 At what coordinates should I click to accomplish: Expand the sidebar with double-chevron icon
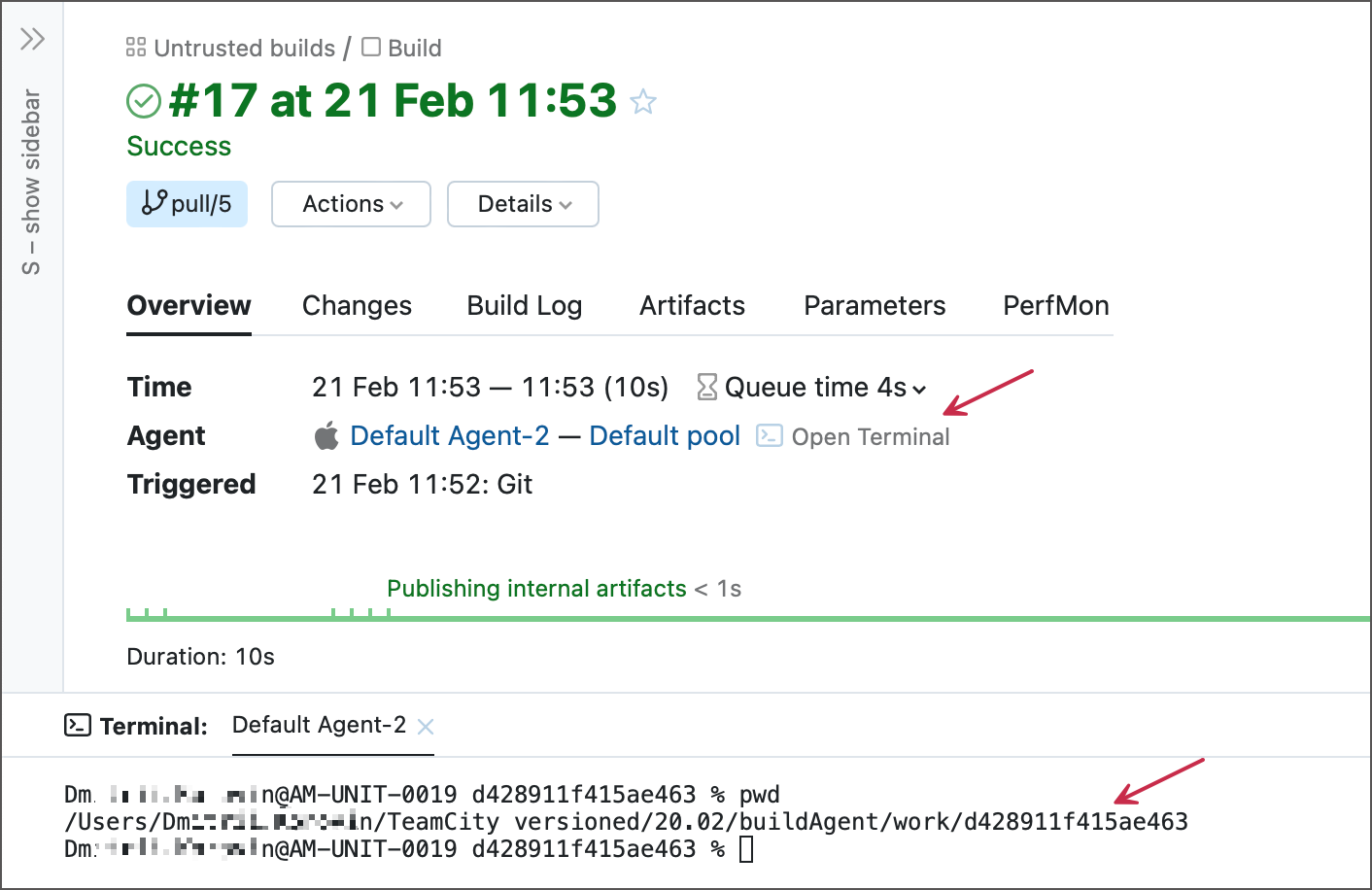point(32,39)
